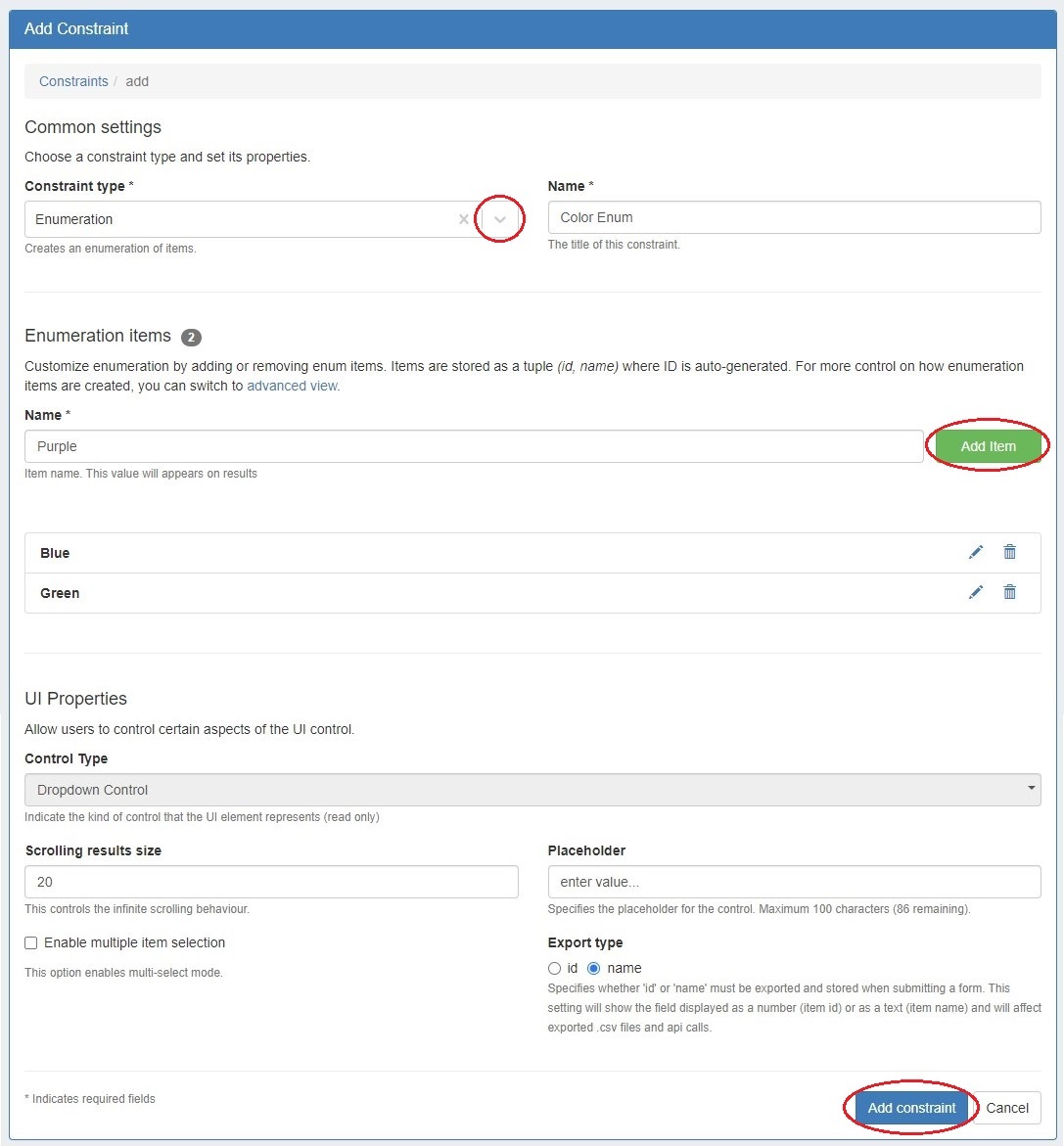This screenshot has height=1146, width=1064.
Task: Select the 'id' export type
Action: [555, 969]
